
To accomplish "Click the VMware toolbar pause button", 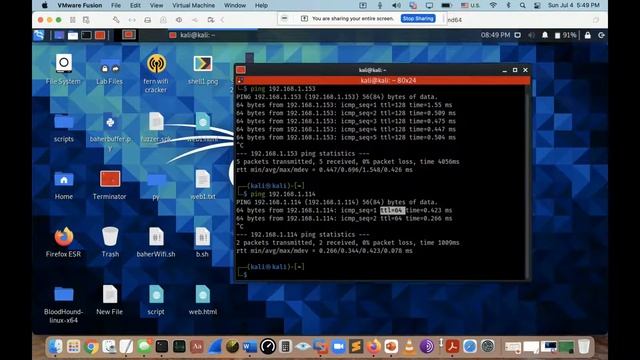I will click(73, 20).
